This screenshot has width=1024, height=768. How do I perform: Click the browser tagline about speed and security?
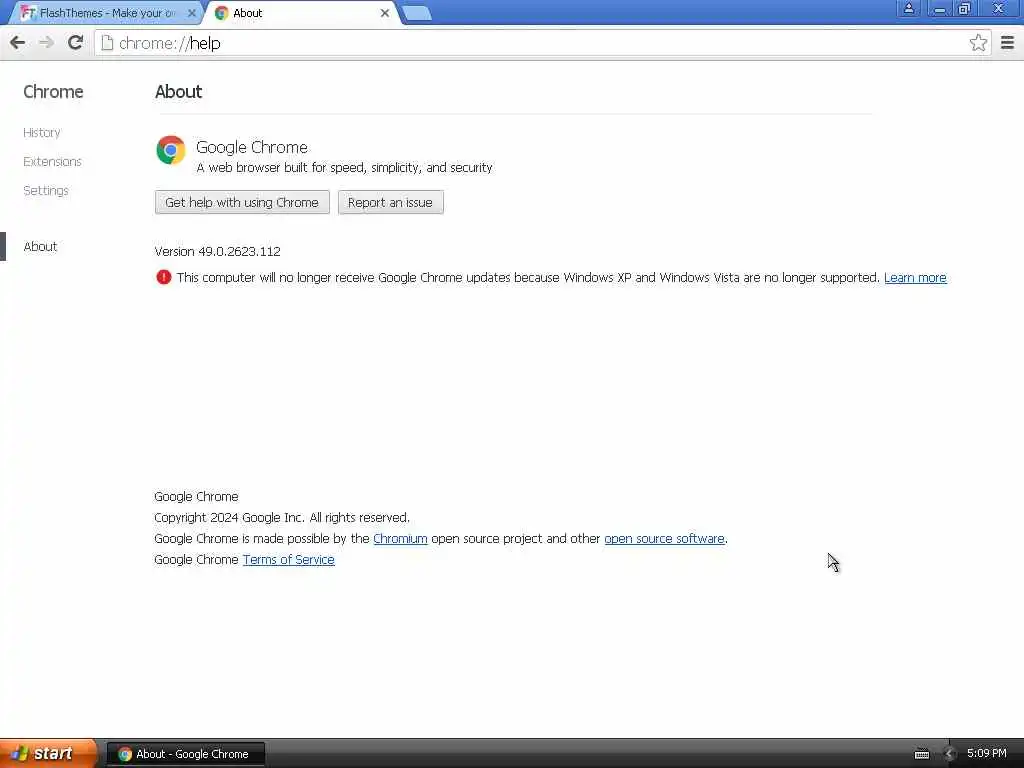344,168
